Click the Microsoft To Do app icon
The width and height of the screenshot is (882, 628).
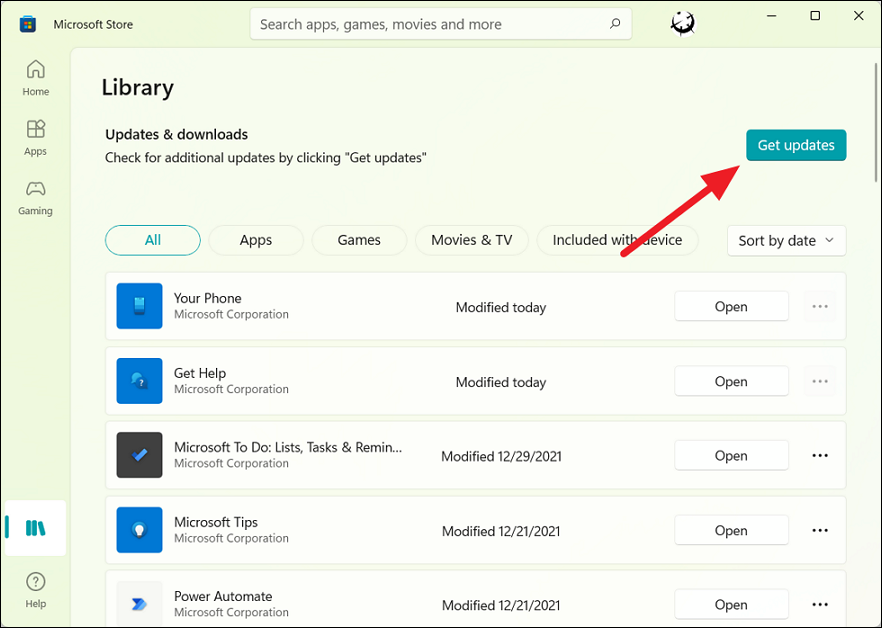[x=140, y=455]
